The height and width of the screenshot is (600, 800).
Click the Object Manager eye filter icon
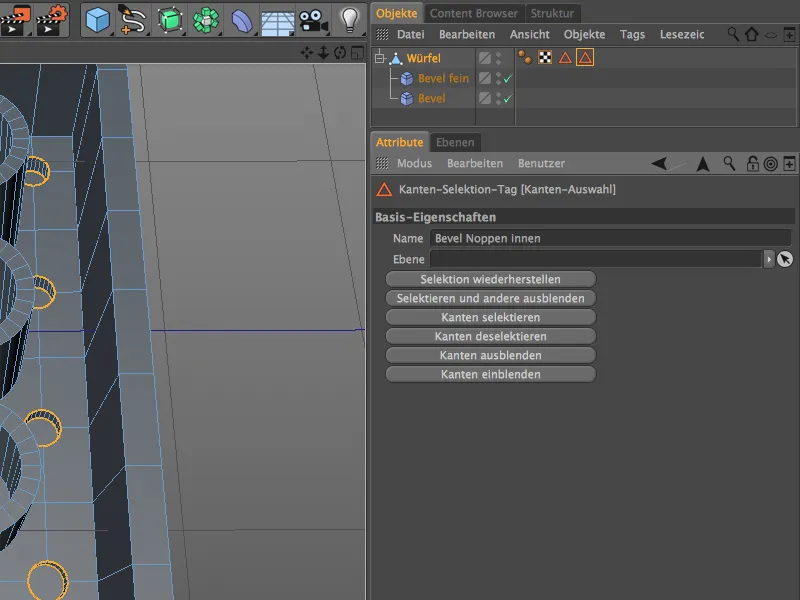pos(771,35)
